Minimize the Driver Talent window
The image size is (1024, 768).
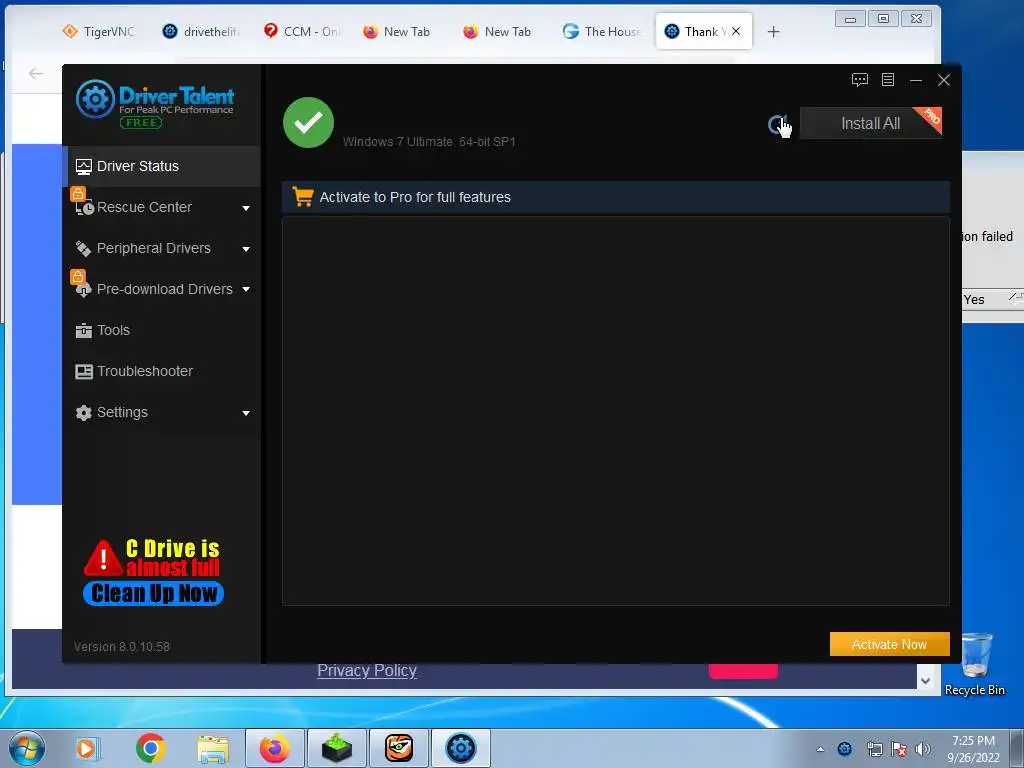click(916, 80)
